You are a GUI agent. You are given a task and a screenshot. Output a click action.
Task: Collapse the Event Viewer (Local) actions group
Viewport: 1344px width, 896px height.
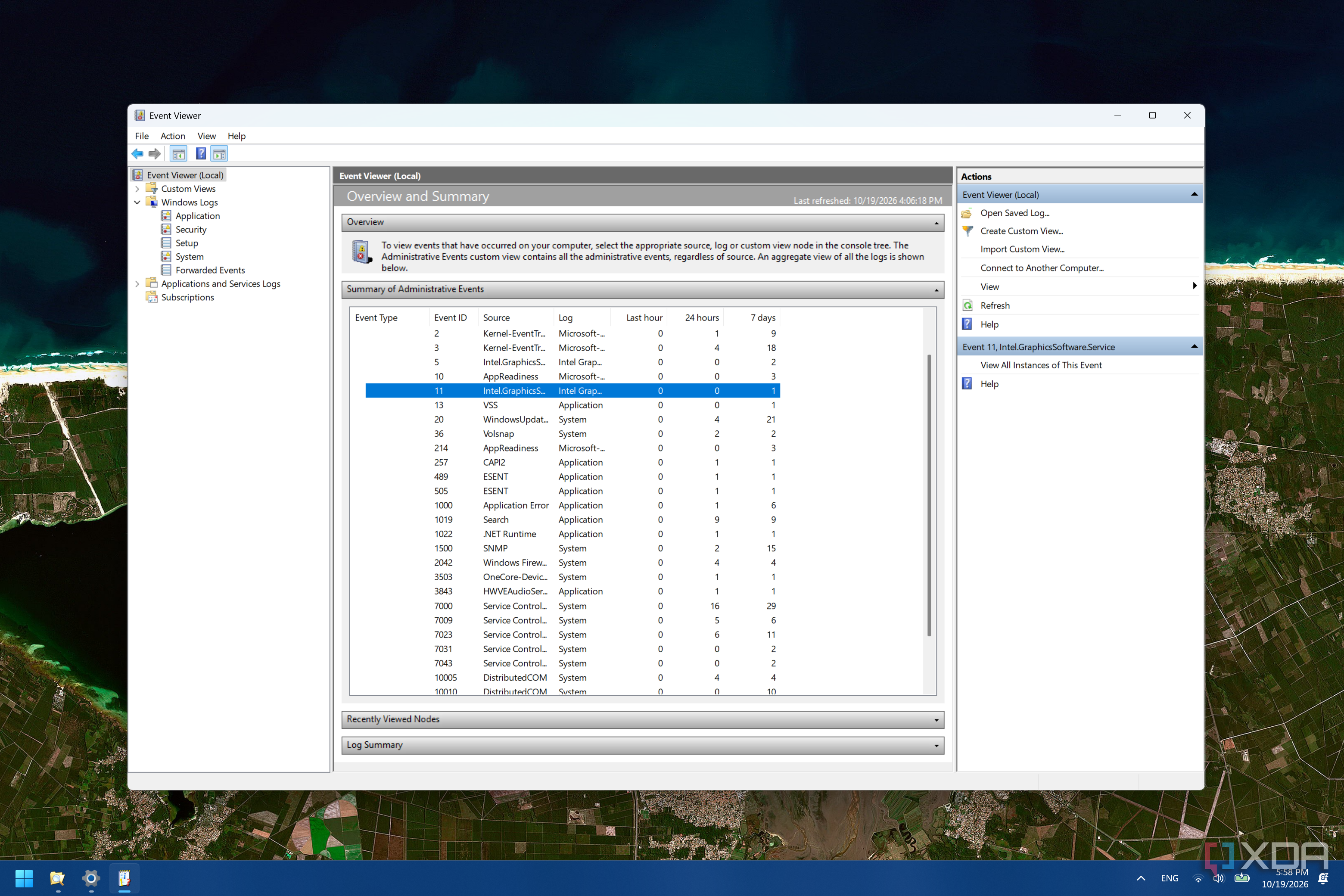tap(1194, 195)
